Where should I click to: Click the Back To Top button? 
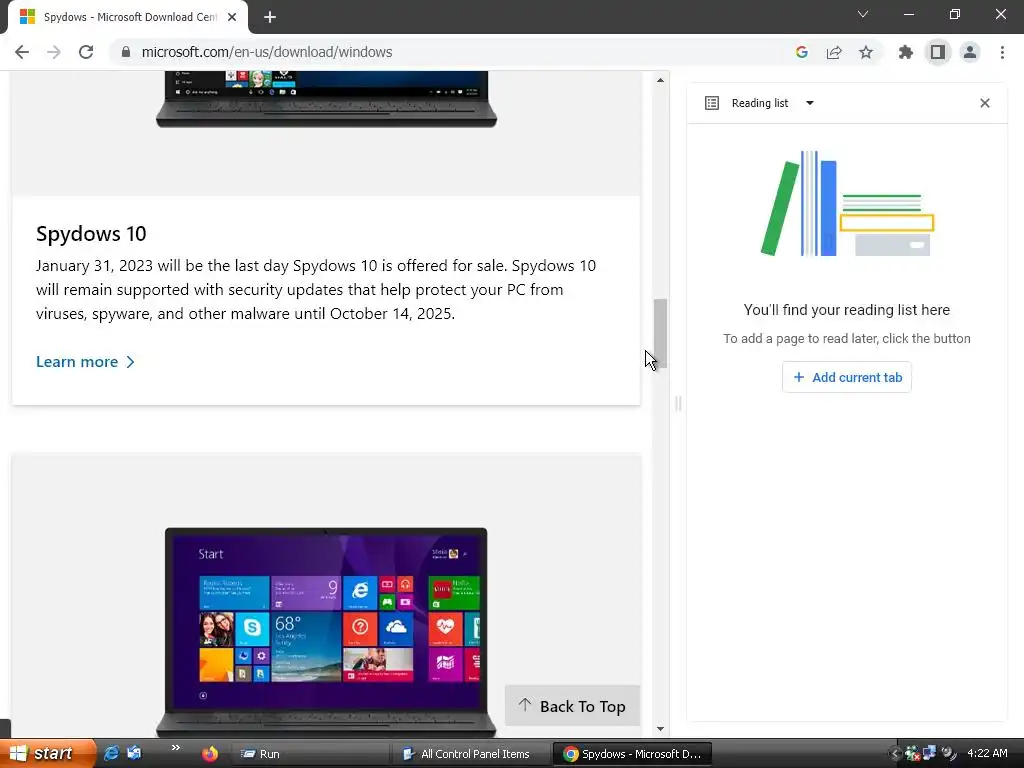click(x=572, y=706)
